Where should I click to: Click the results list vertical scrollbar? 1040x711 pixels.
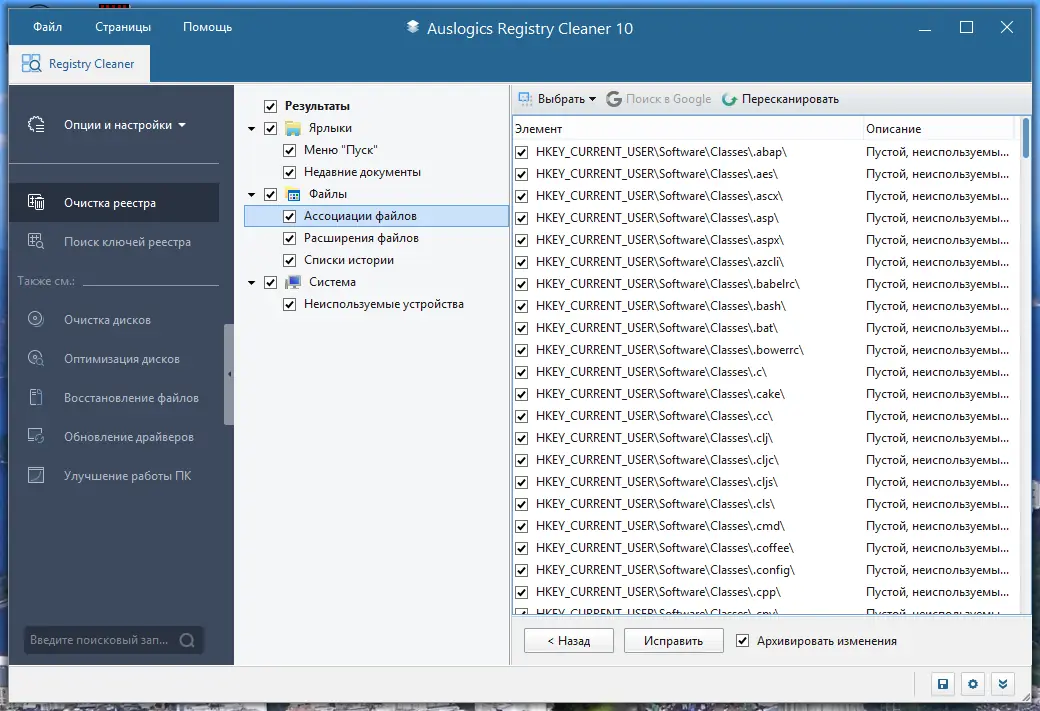coord(1025,365)
